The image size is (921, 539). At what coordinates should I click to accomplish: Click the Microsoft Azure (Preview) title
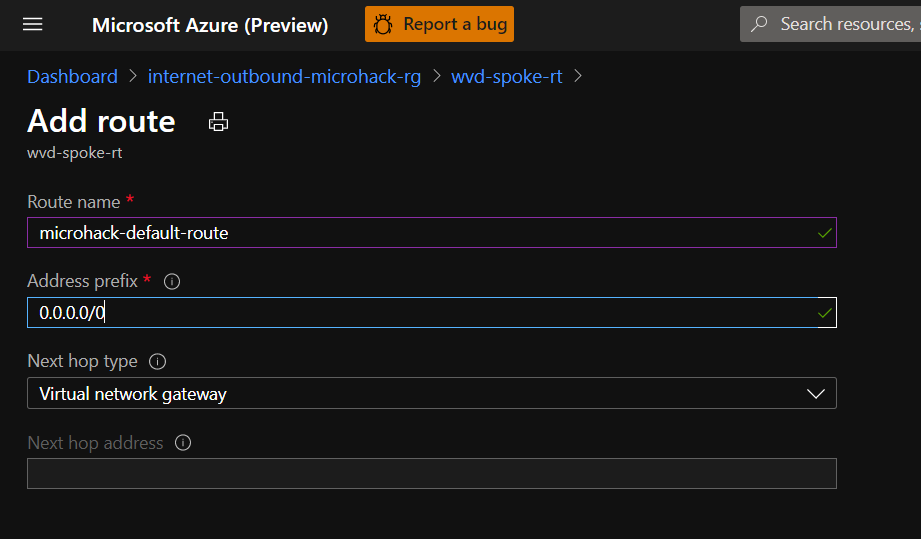point(210,25)
